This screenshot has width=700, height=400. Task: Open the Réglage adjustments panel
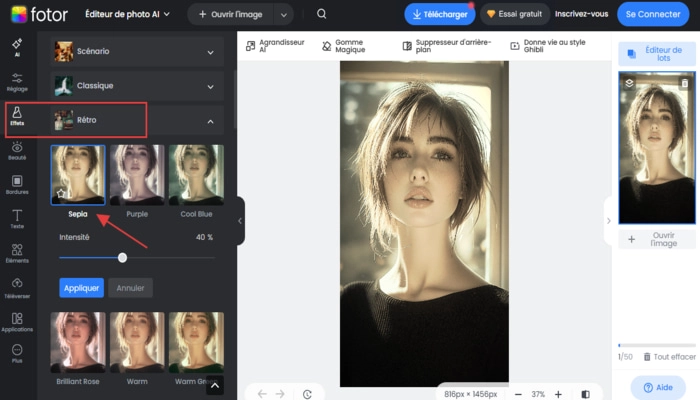17,82
